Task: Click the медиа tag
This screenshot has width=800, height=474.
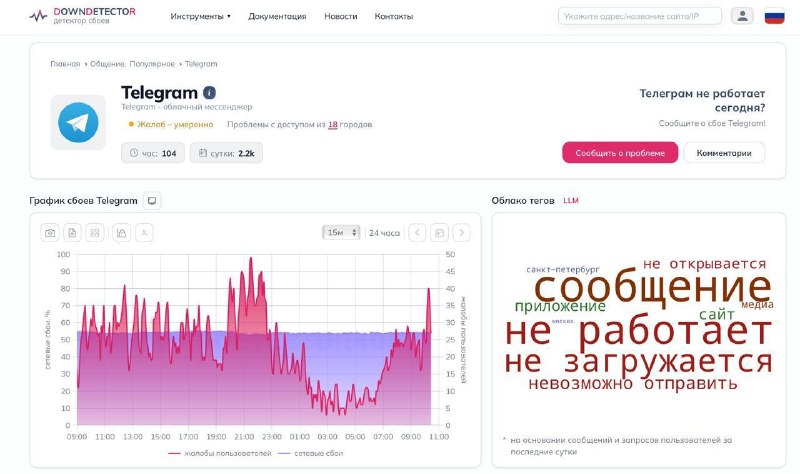Action: tap(757, 305)
